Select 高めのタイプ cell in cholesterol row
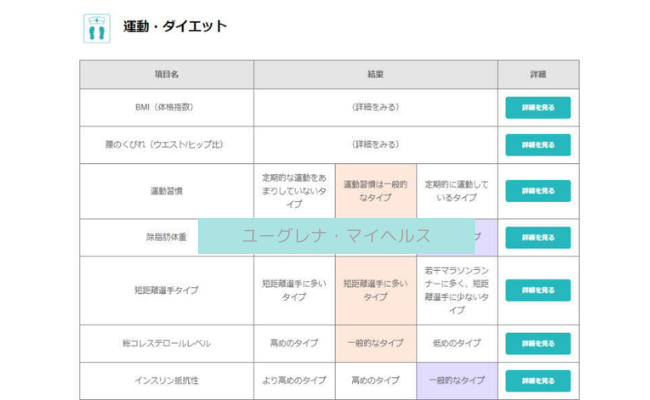This screenshot has width=650, height=400. (294, 343)
